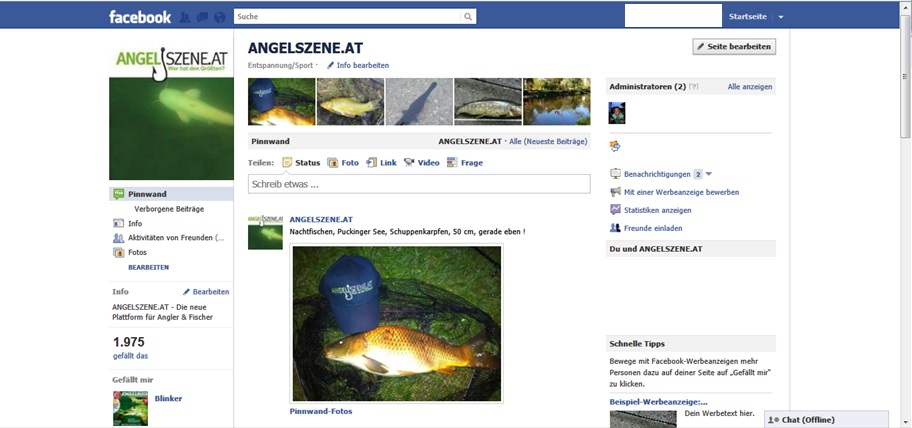The width and height of the screenshot is (912, 428).
Task: Open the carp fishing post photo
Action: 396,323
